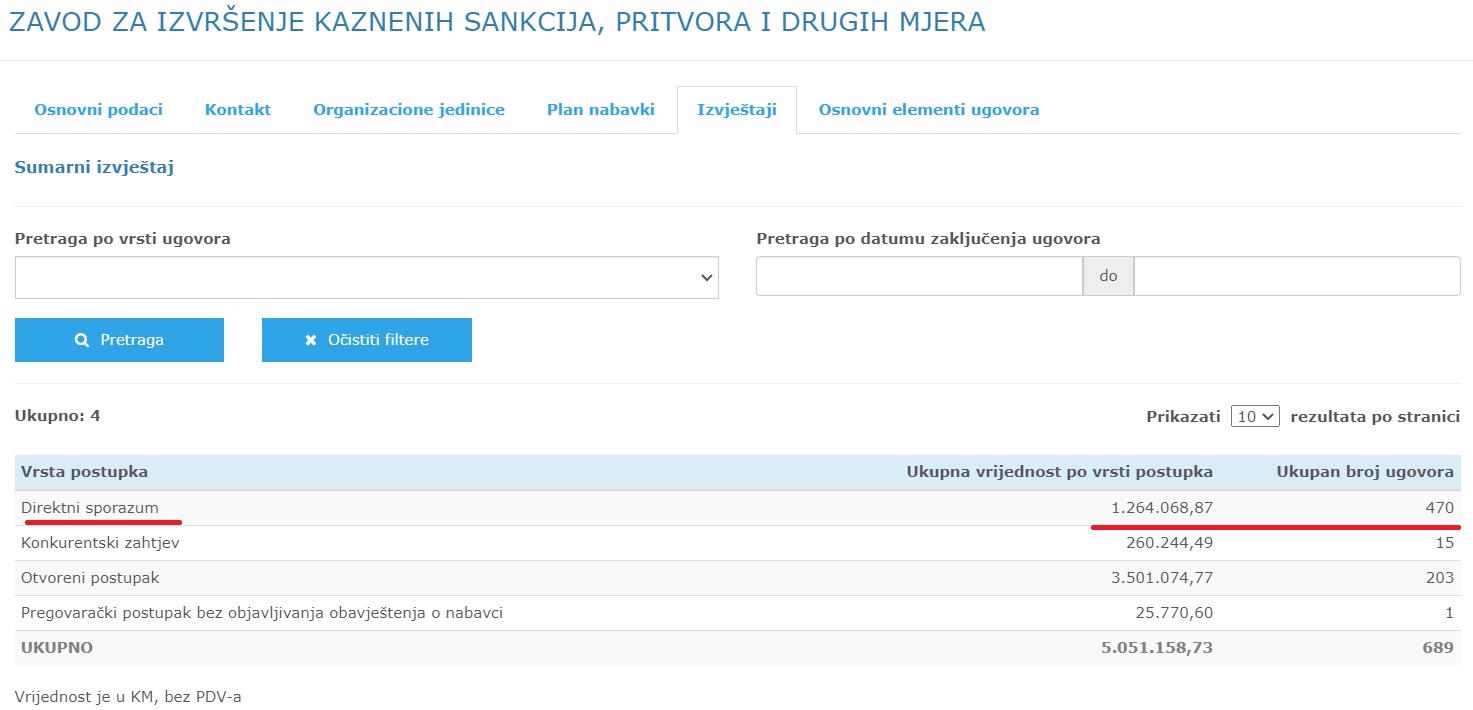This screenshot has height=710, width=1473.
Task: Select the Izvještaji tab
Action: 737,110
